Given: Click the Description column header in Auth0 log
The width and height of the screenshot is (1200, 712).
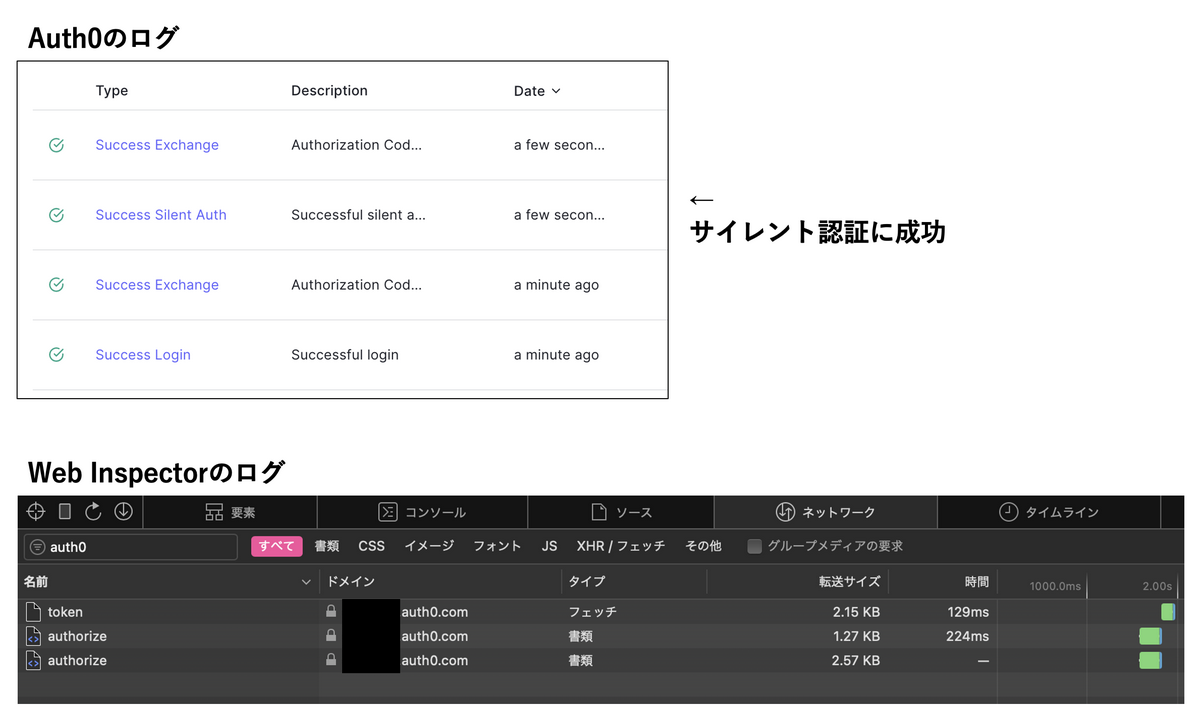Looking at the screenshot, I should [329, 91].
